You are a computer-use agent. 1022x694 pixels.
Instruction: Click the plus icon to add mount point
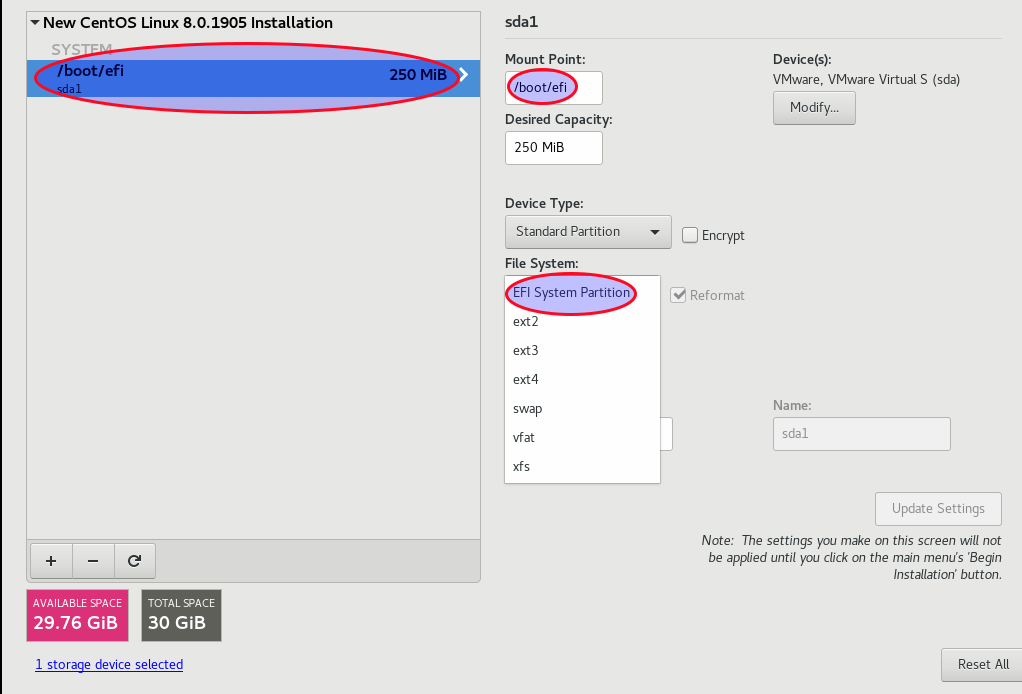(51, 561)
